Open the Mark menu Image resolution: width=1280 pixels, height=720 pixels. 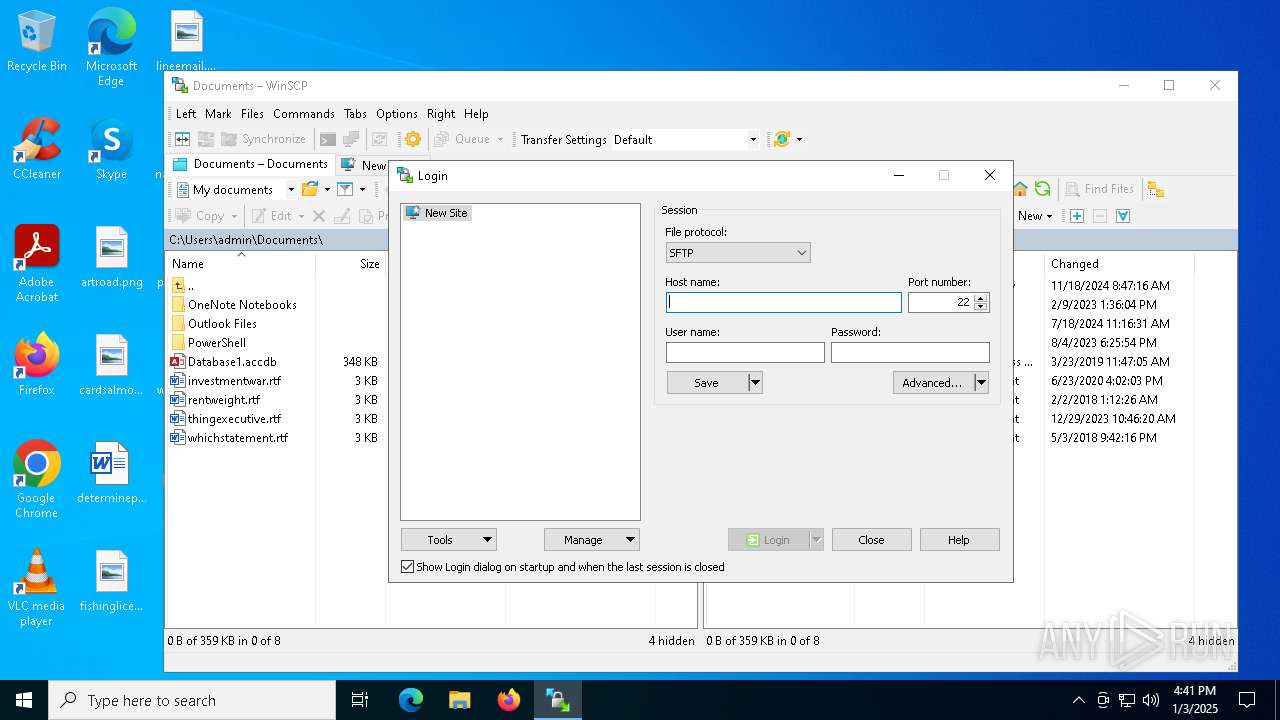point(218,114)
